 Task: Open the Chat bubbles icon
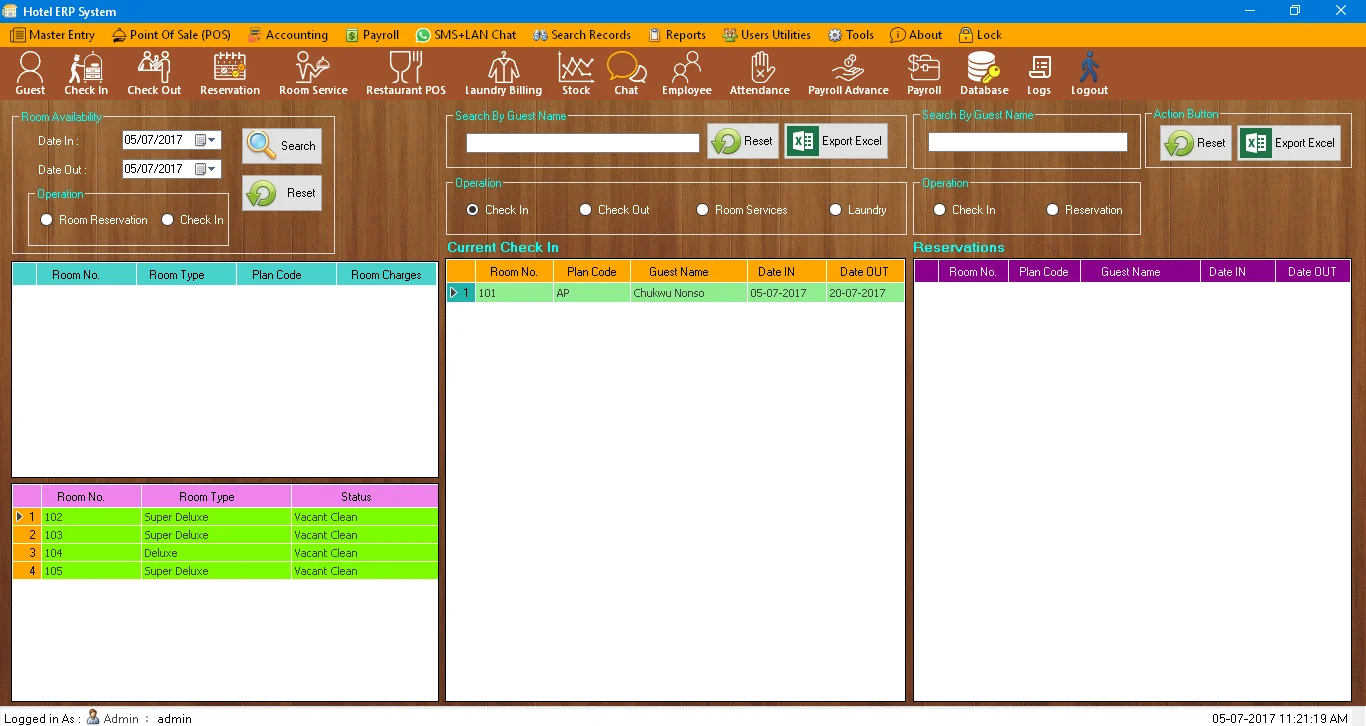[x=626, y=74]
